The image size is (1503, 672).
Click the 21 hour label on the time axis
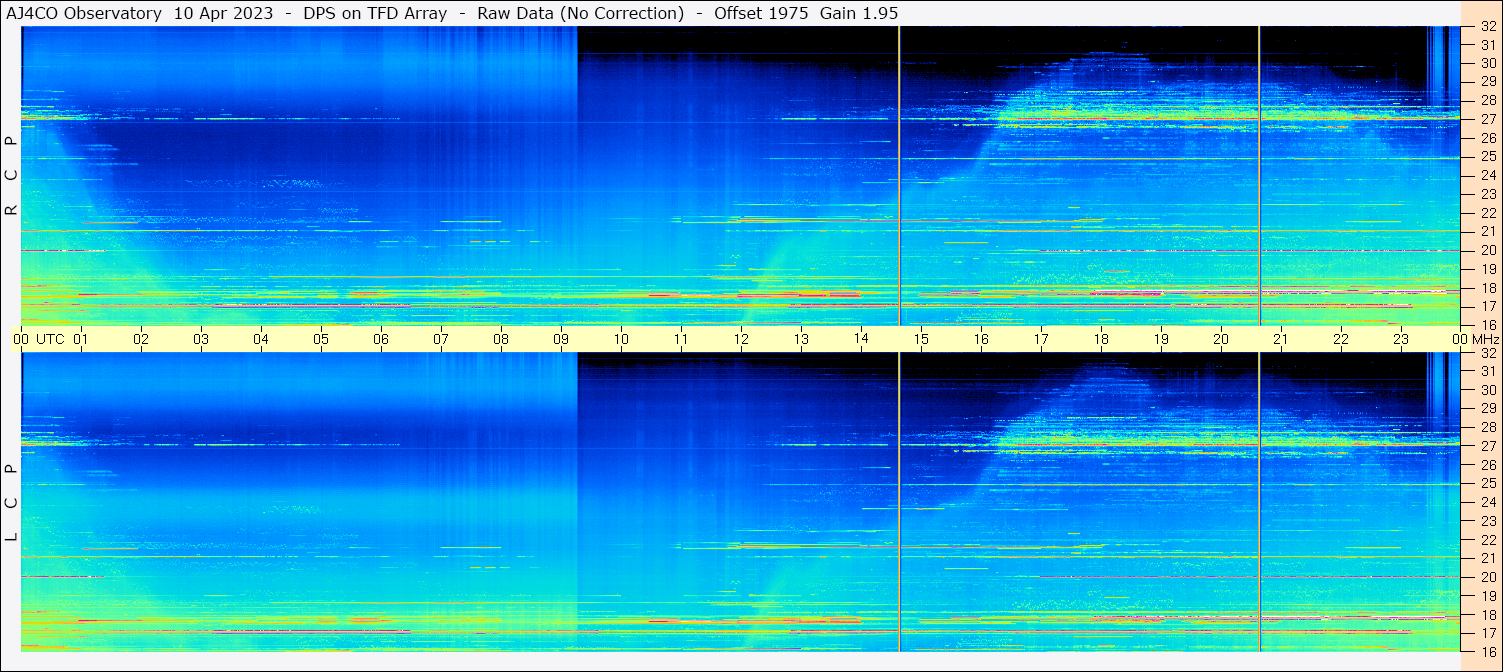coord(1281,339)
